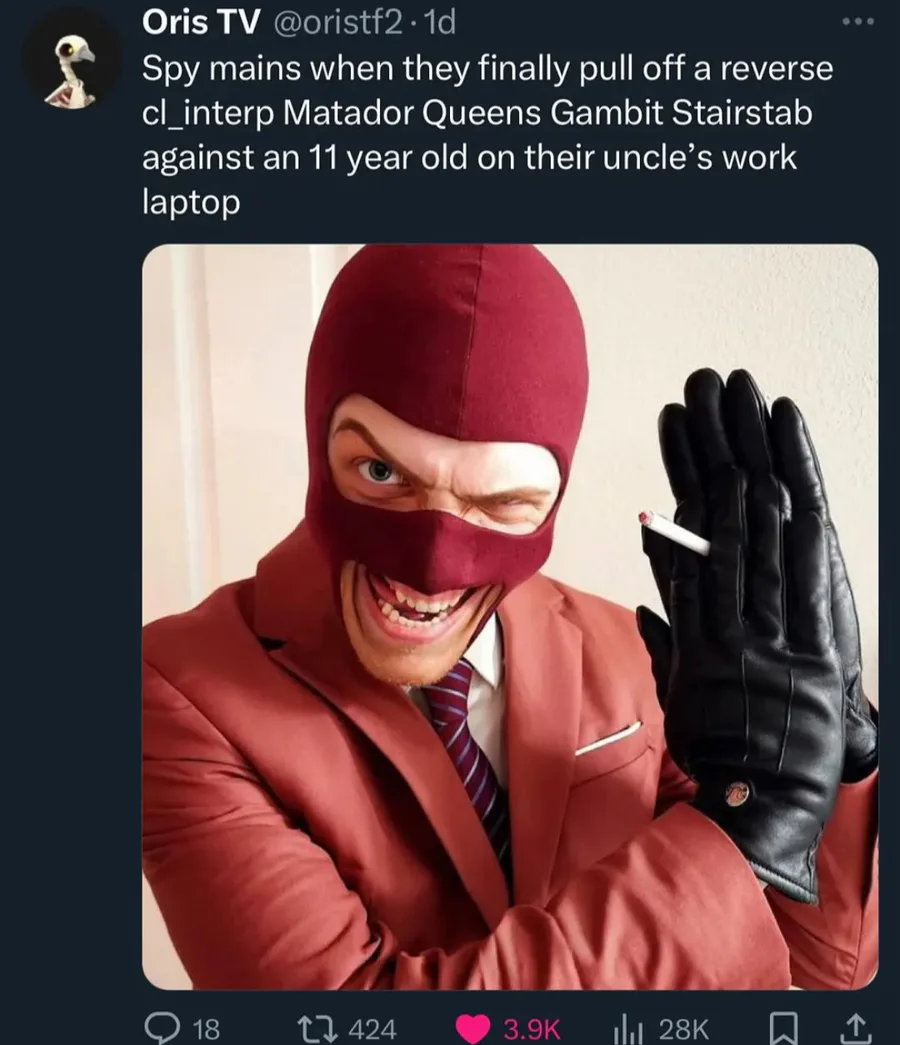Screen dimensions: 900x1045
Task: Toggle the pink heart like icon
Action: coord(472,1027)
